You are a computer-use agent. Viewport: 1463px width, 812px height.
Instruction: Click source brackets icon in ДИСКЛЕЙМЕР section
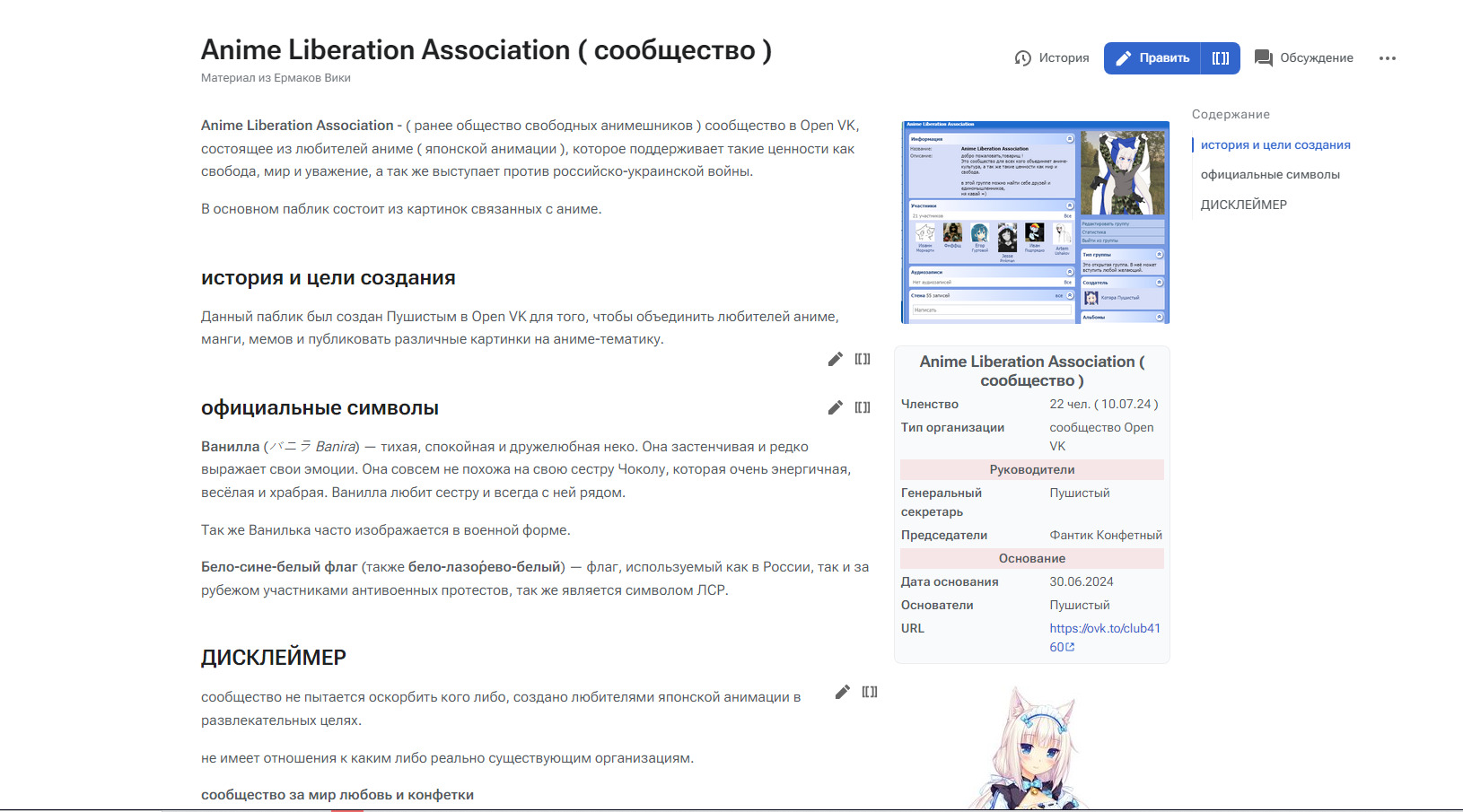(x=870, y=692)
